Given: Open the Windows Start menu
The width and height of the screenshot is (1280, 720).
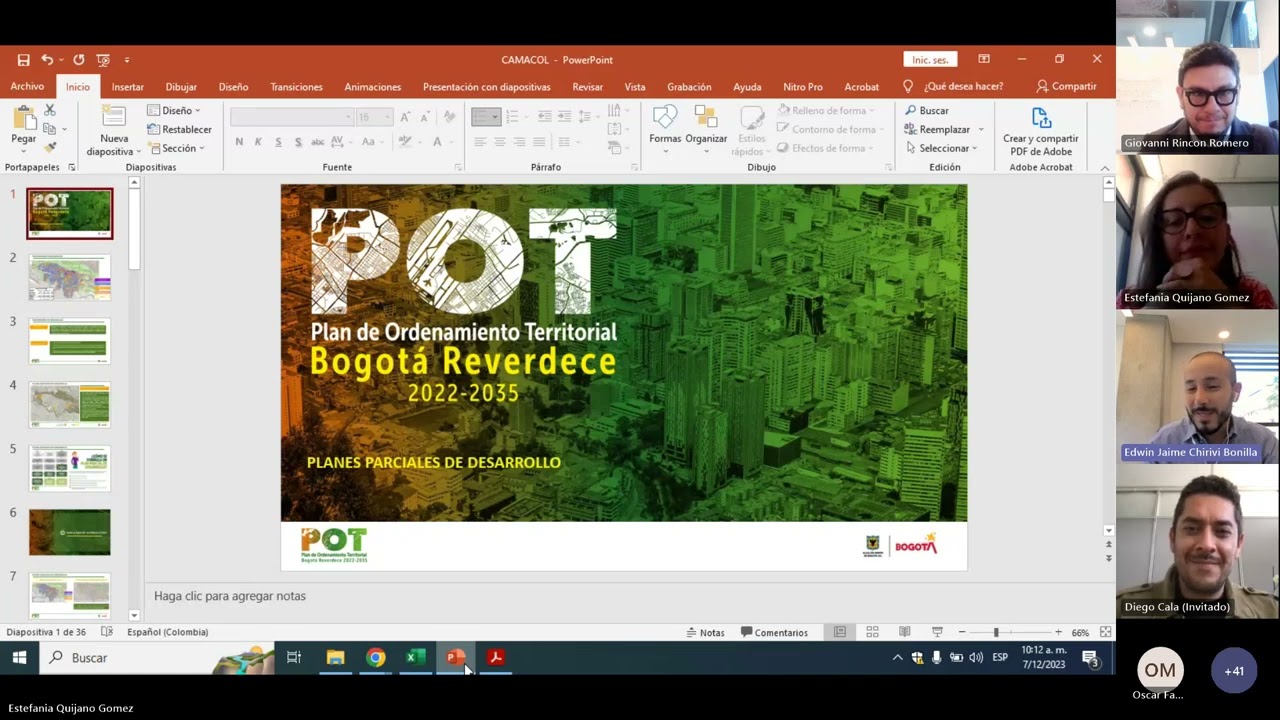Looking at the screenshot, I should 19,657.
